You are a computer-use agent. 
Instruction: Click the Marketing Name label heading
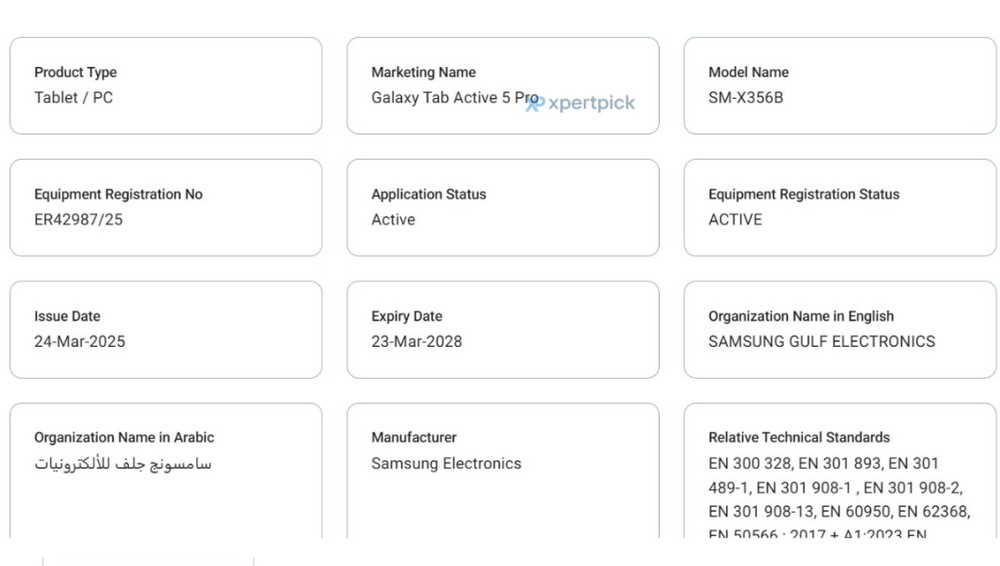tap(423, 72)
